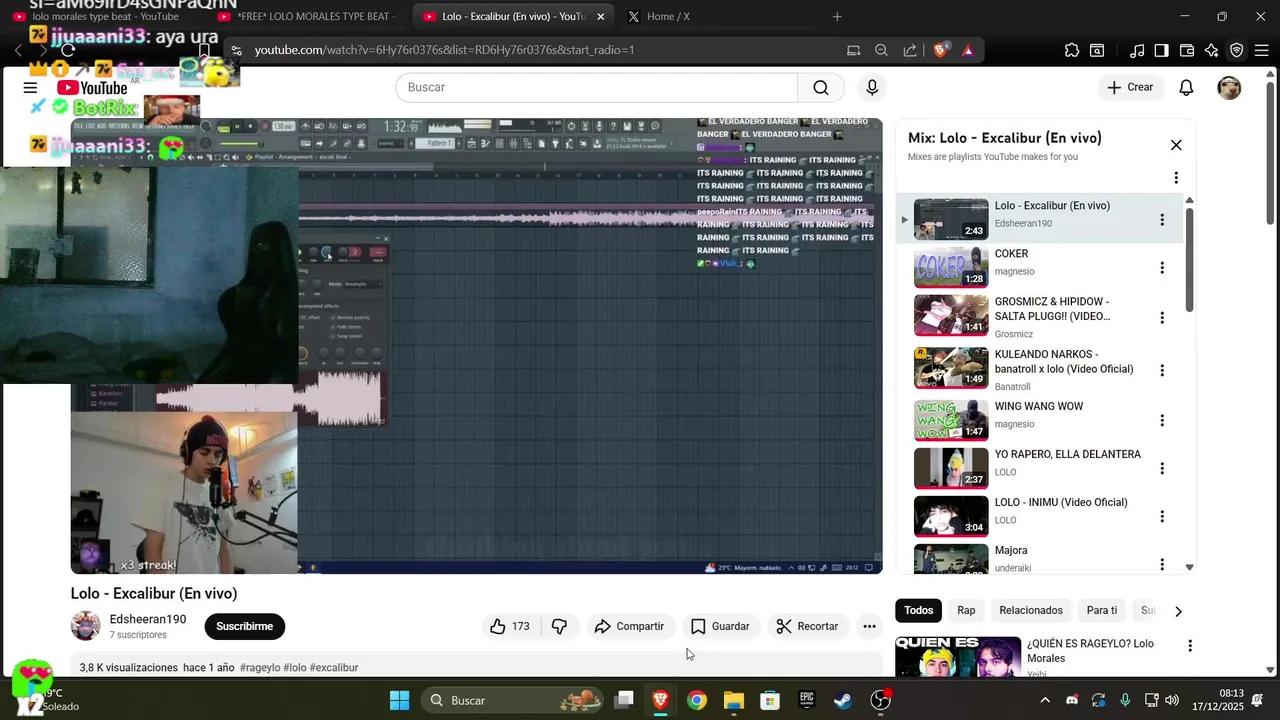Open Google Chrome from taskbar
This screenshot has height=720, width=1280.
click(x=697, y=700)
